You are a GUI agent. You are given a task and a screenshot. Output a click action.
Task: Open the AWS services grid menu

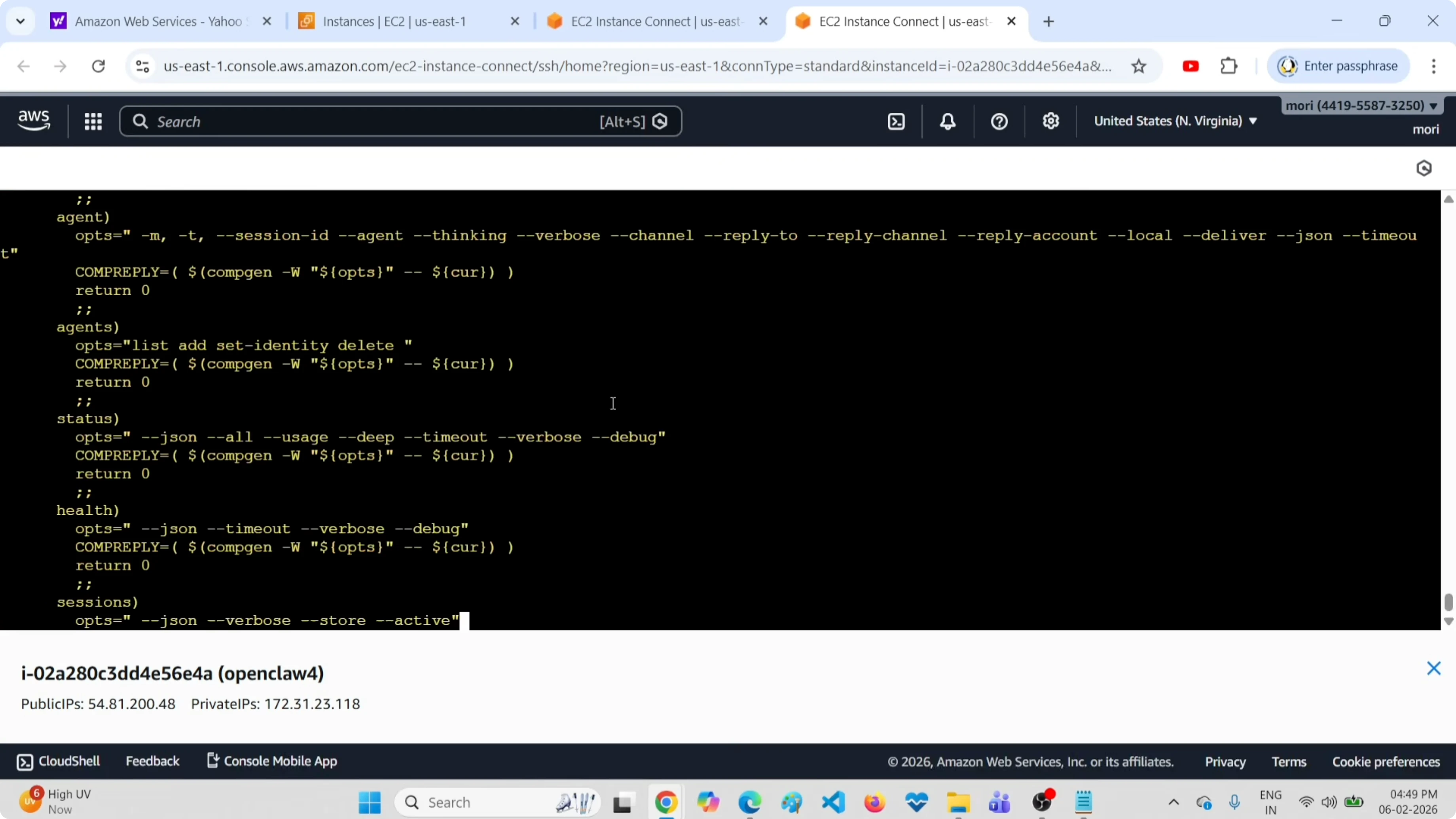pyautogui.click(x=93, y=121)
